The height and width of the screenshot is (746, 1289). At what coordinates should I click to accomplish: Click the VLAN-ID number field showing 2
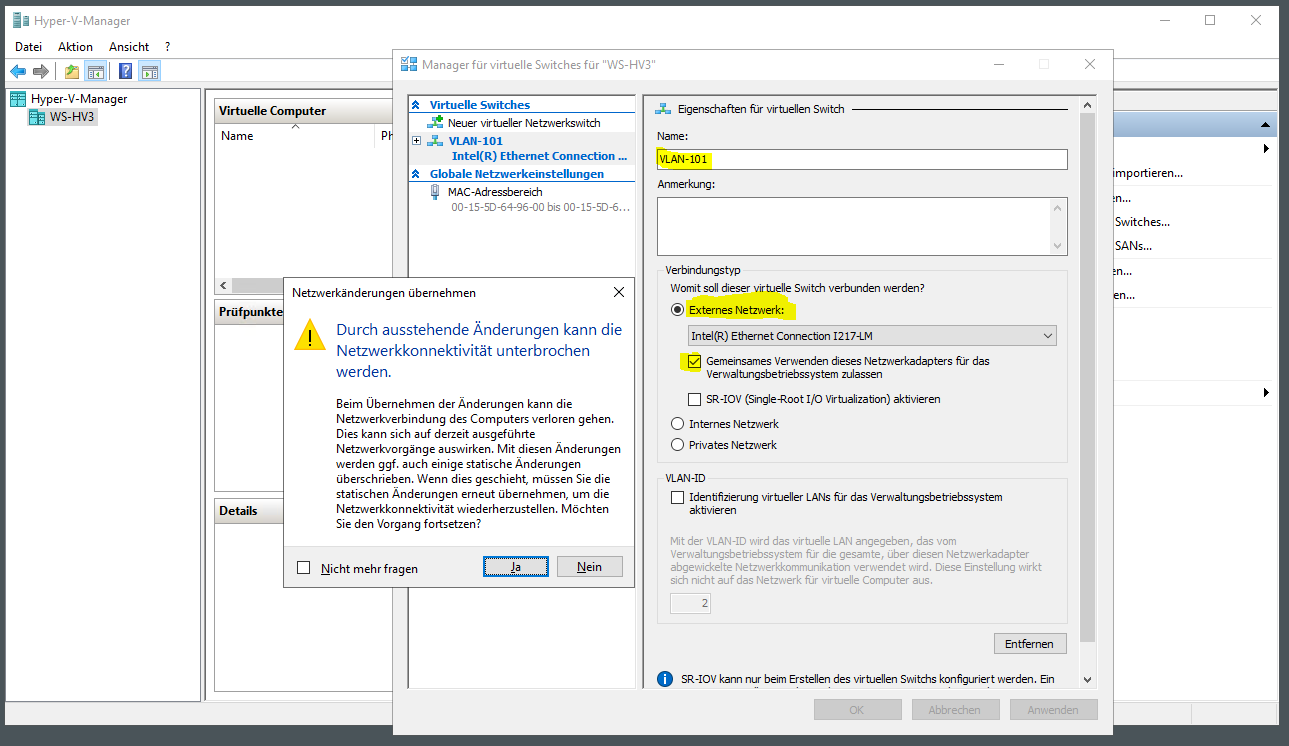[x=690, y=603]
